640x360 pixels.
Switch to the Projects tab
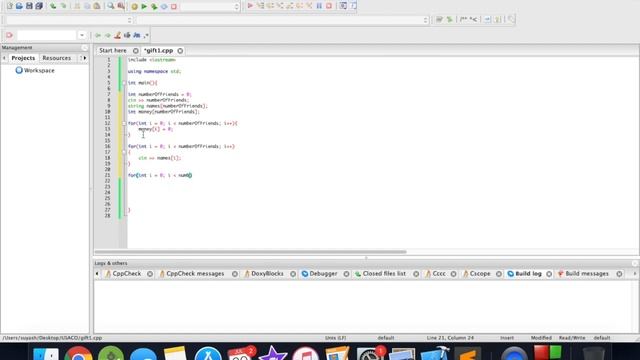click(x=23, y=58)
